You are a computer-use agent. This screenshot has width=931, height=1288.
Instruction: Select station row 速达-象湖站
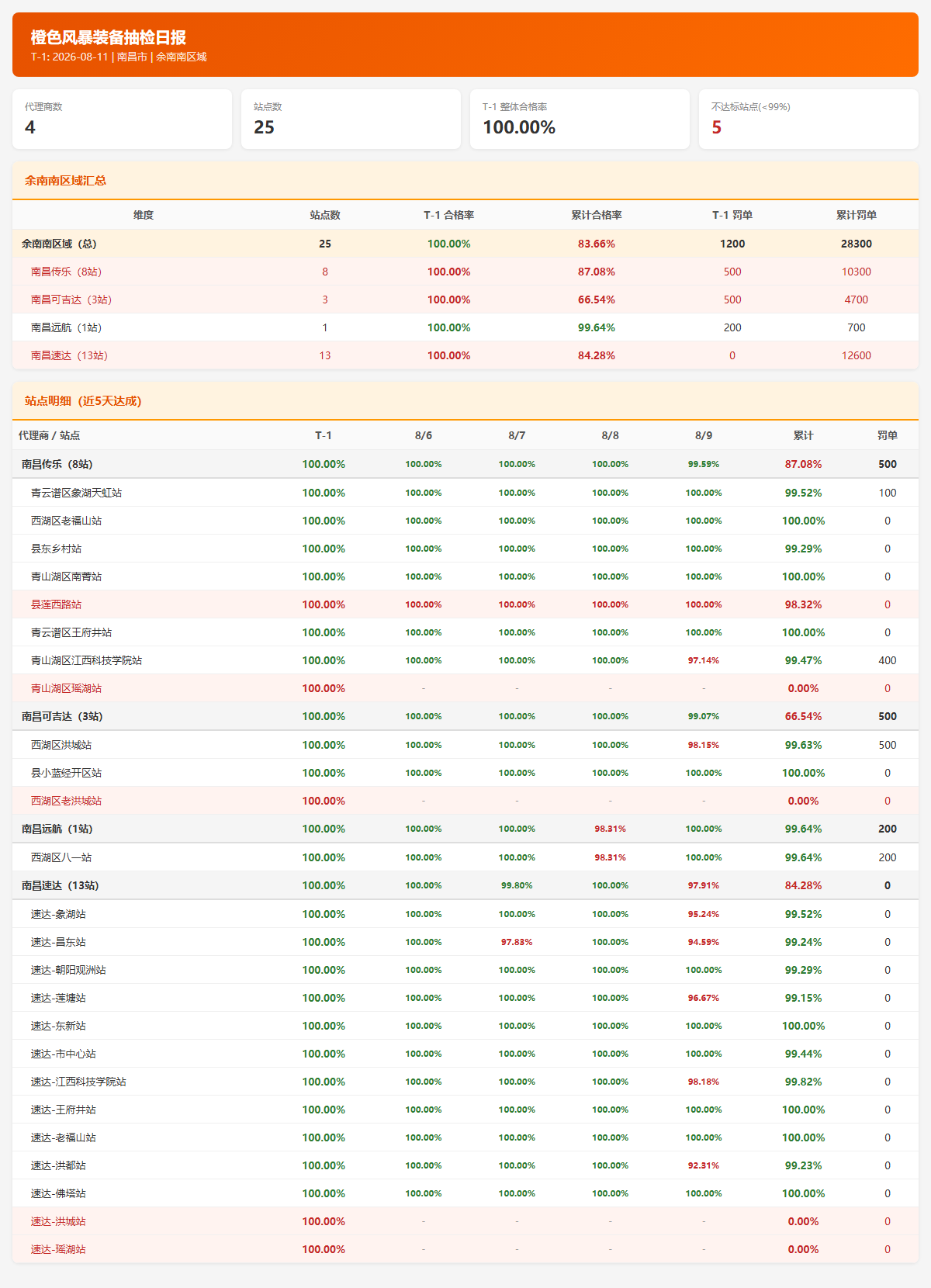tap(465, 914)
